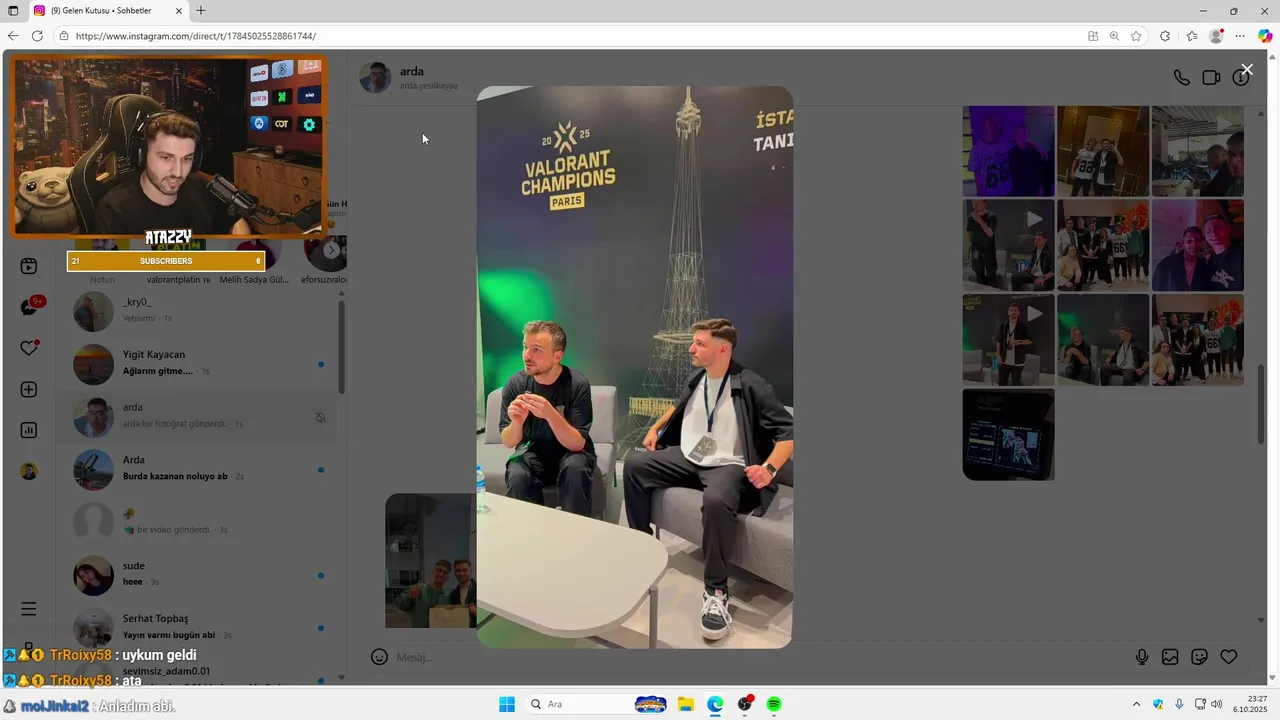Open the Edge tab actions menu
The height and width of the screenshot is (720, 1280).
pyautogui.click(x=13, y=11)
